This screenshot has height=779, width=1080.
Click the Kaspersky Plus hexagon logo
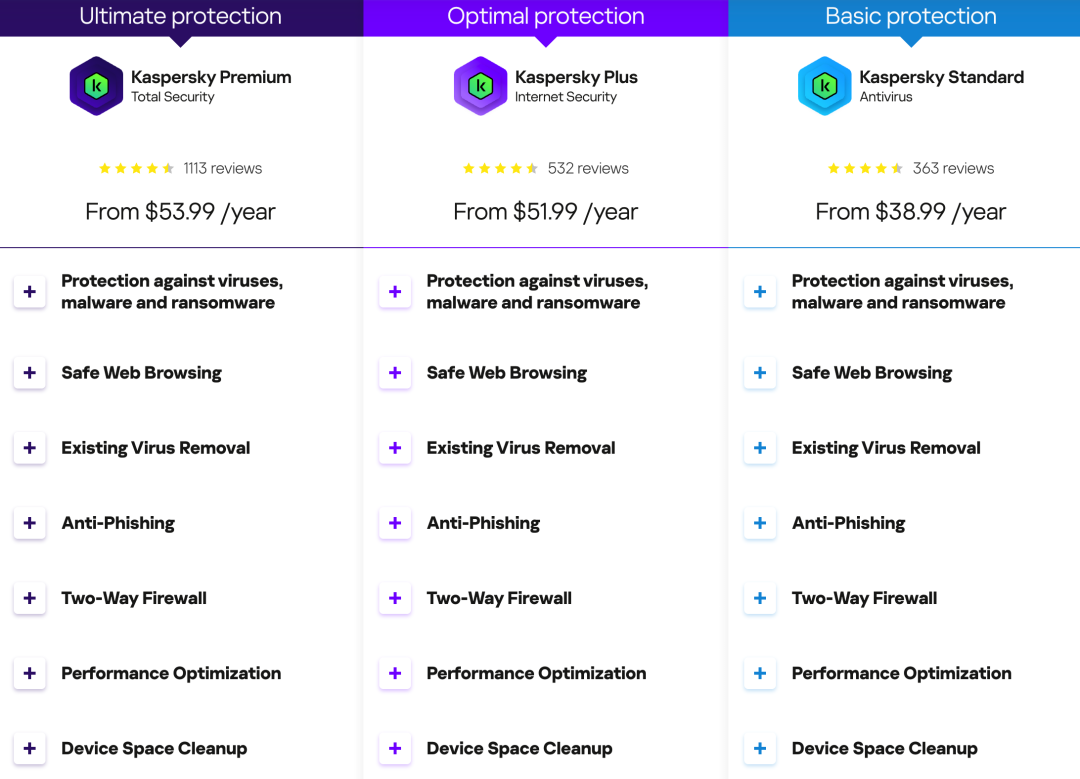pos(480,86)
